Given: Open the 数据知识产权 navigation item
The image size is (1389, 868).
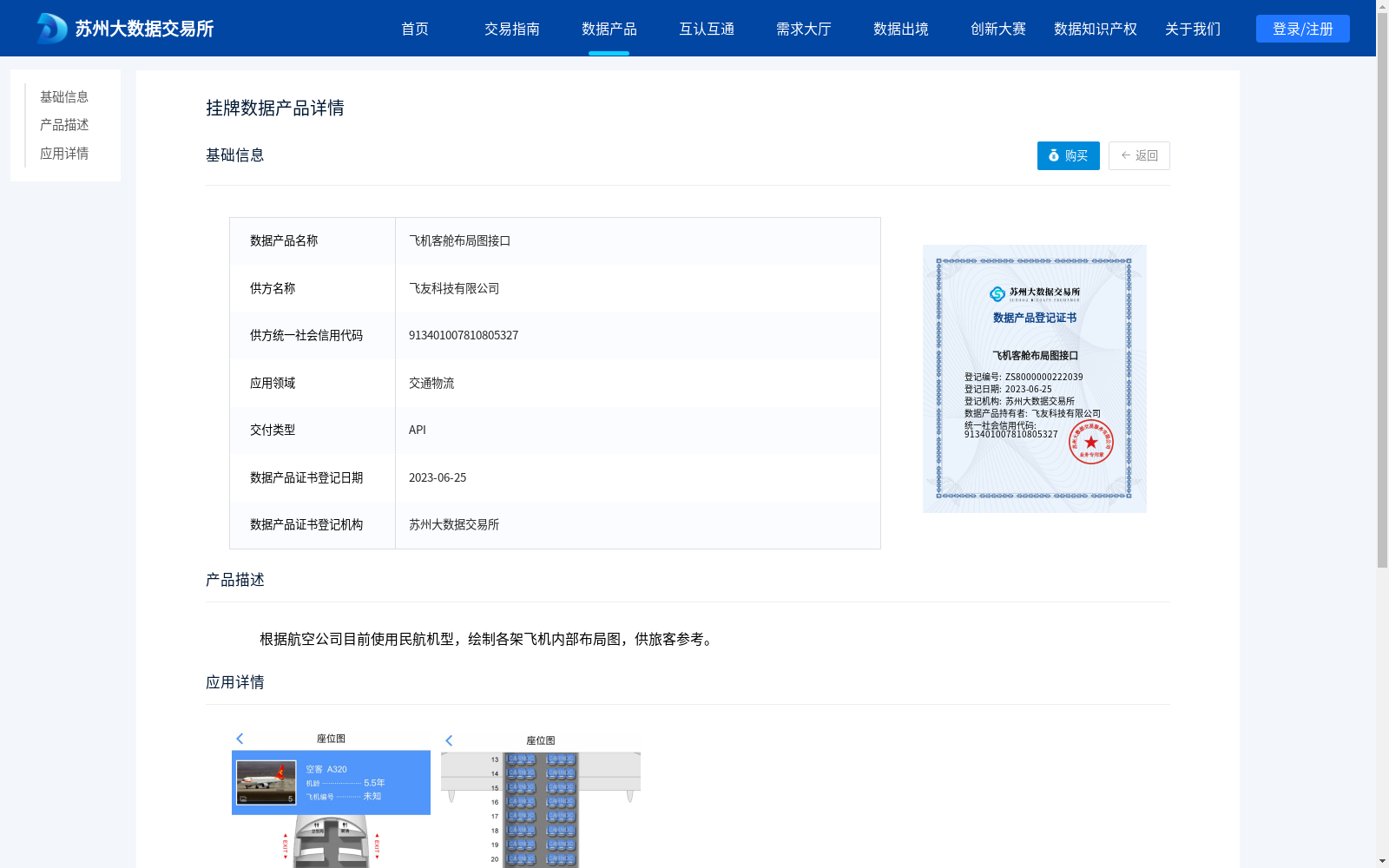Looking at the screenshot, I should click(x=1096, y=29).
